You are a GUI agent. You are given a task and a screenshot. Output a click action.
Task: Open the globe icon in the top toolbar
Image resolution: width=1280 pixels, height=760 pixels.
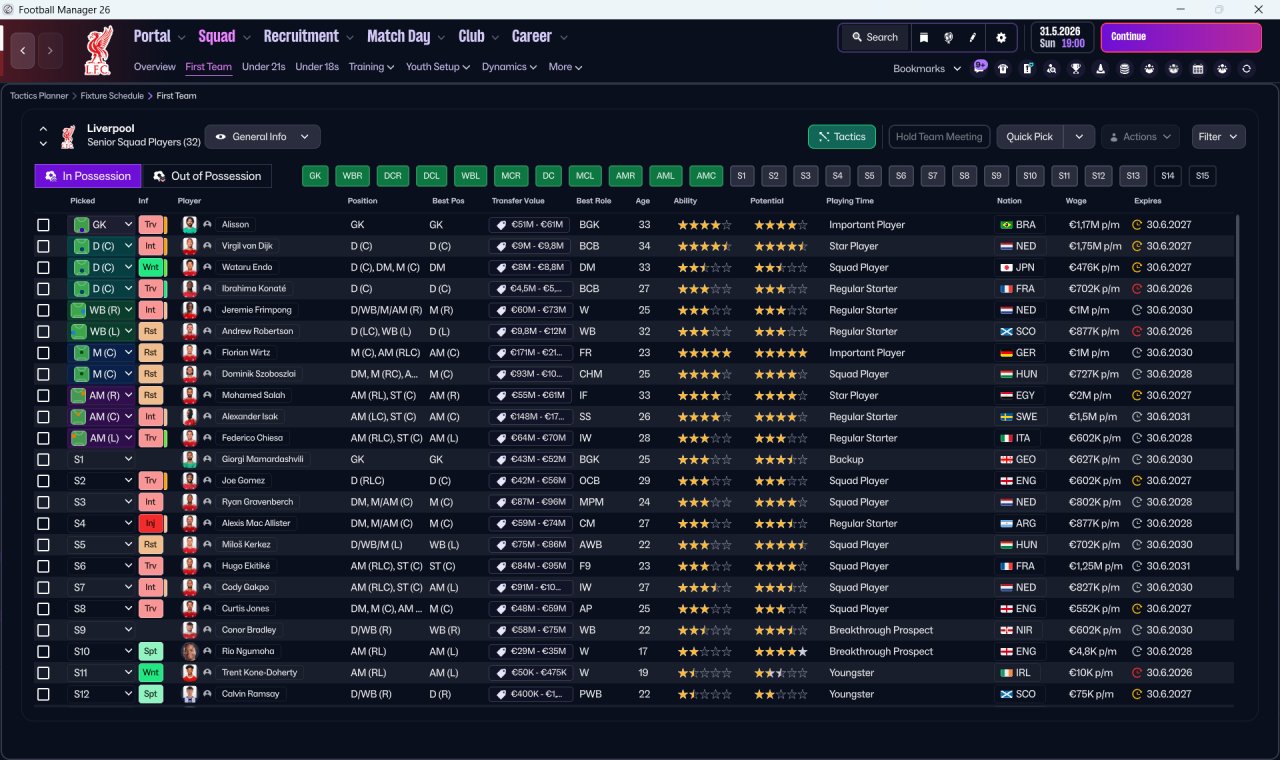pyautogui.click(x=948, y=37)
